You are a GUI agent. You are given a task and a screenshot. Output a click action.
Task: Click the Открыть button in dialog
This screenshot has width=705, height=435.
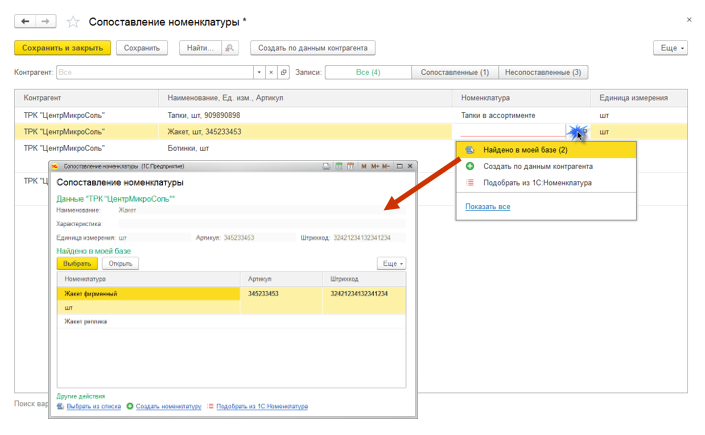click(x=120, y=264)
